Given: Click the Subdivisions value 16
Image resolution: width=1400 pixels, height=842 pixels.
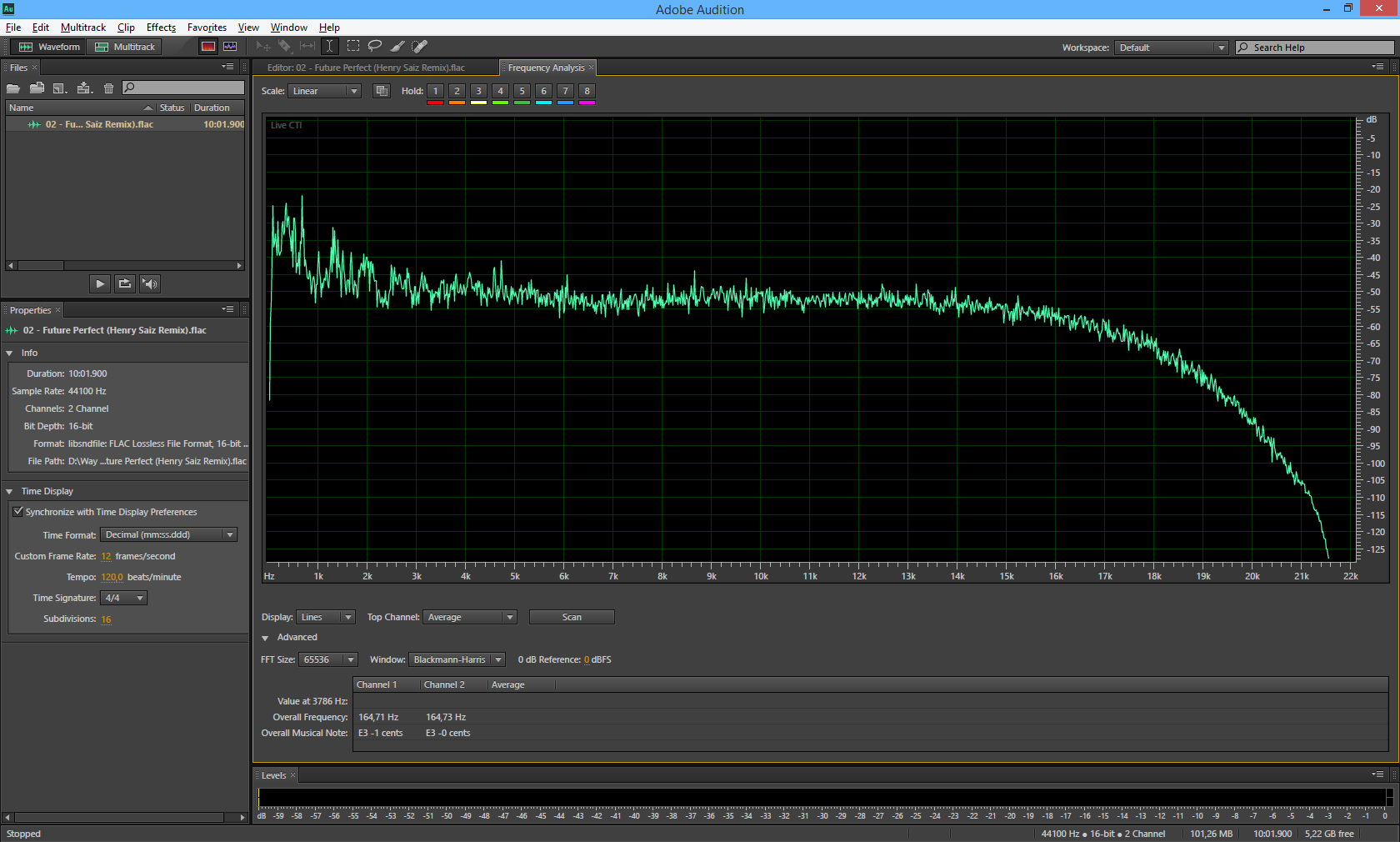Looking at the screenshot, I should click(x=106, y=619).
